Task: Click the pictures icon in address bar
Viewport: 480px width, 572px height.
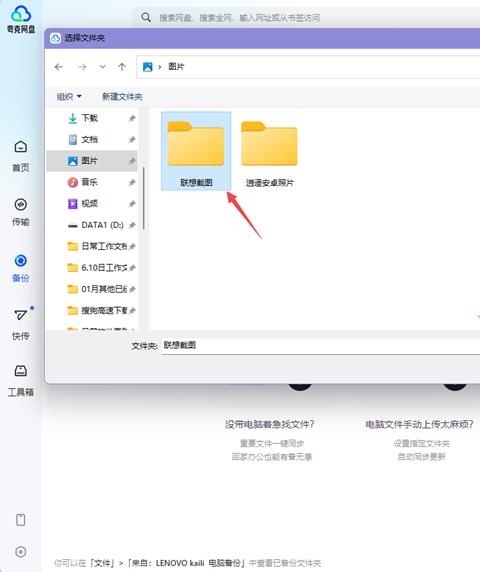Action: [x=148, y=67]
